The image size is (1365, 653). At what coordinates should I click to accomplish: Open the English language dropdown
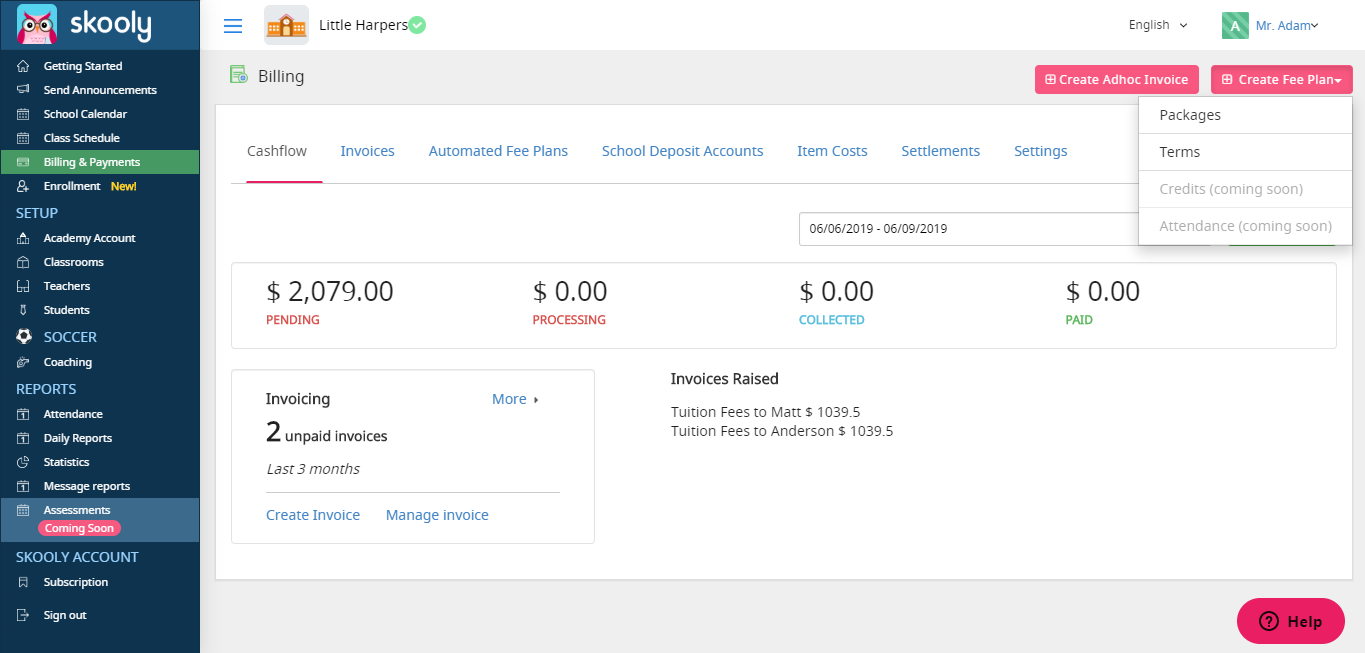(x=1158, y=25)
